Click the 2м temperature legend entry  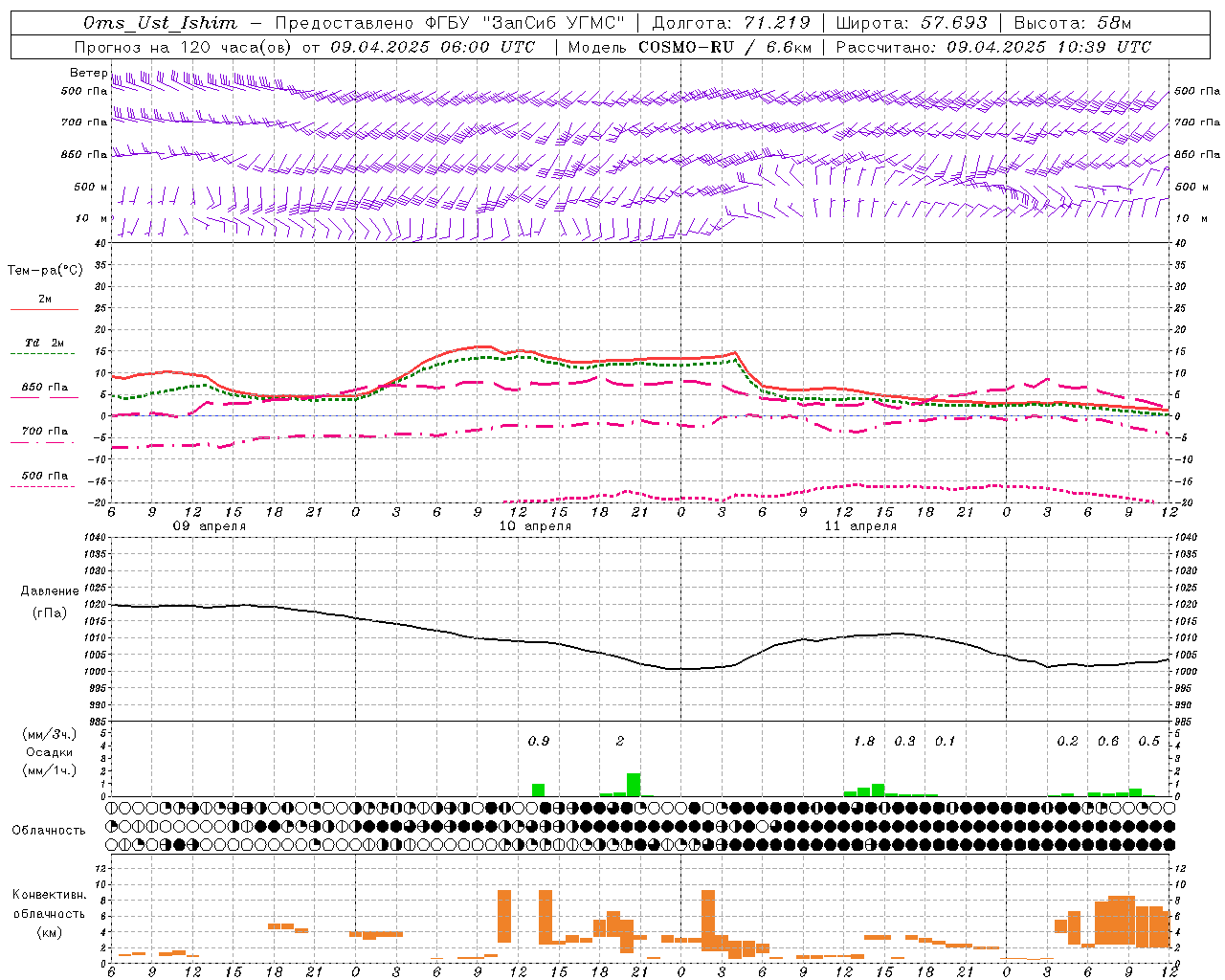coord(45,300)
